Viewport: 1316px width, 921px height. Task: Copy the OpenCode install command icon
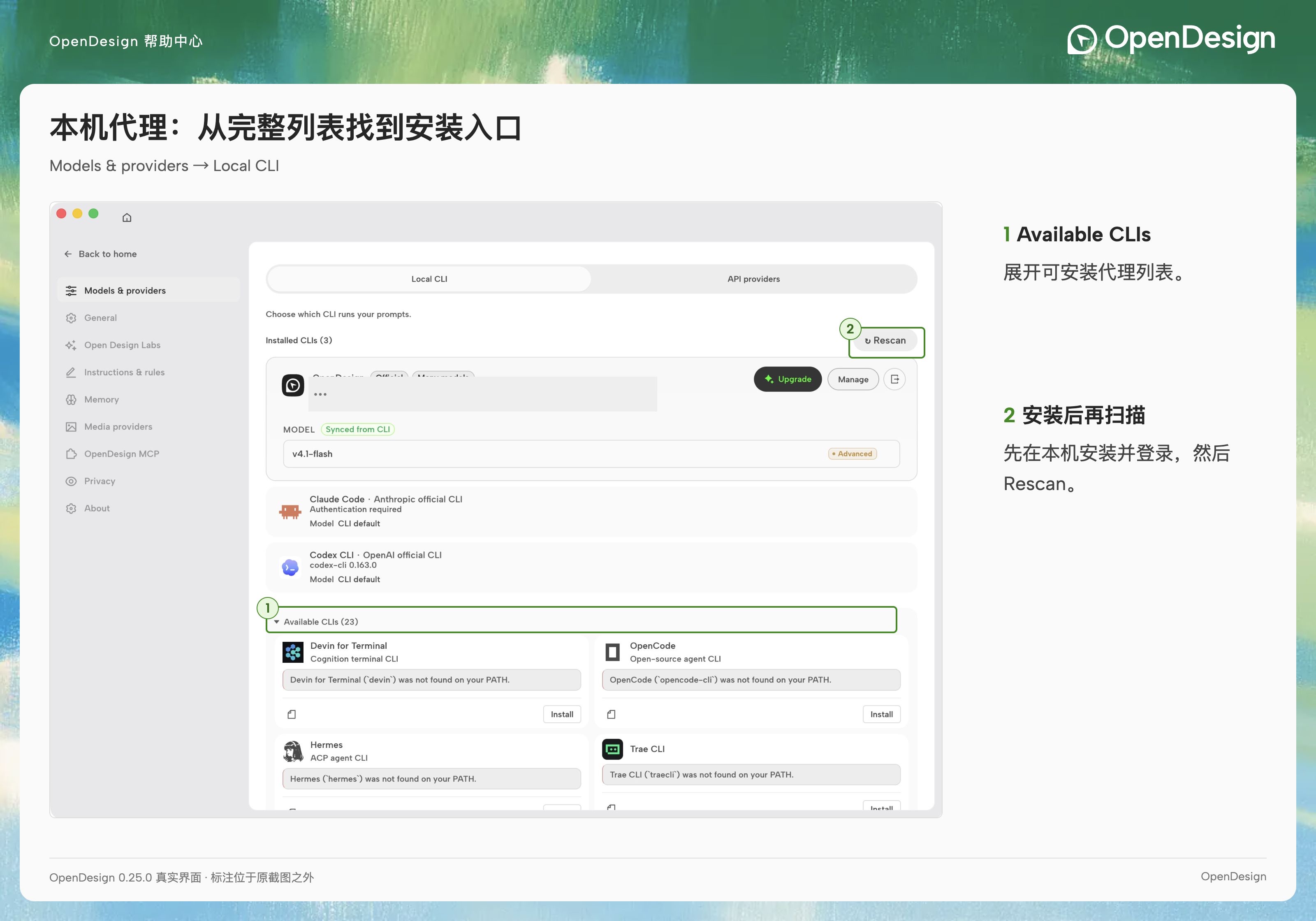[612, 714]
